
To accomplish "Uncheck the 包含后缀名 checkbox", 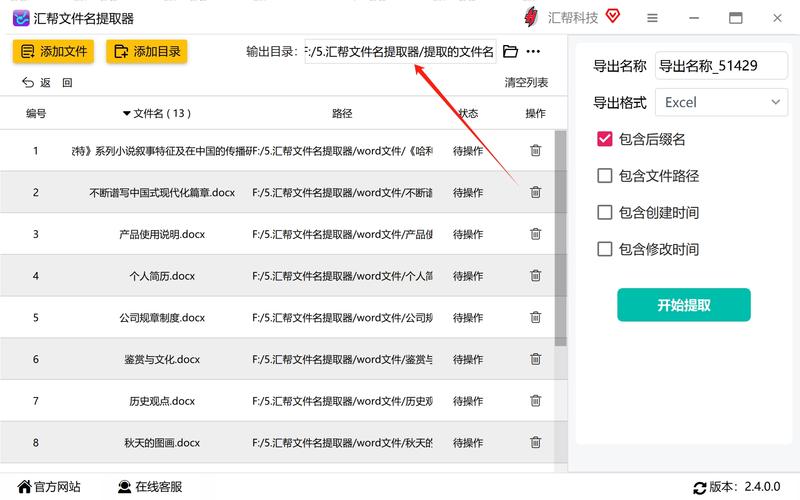I will 605,139.
